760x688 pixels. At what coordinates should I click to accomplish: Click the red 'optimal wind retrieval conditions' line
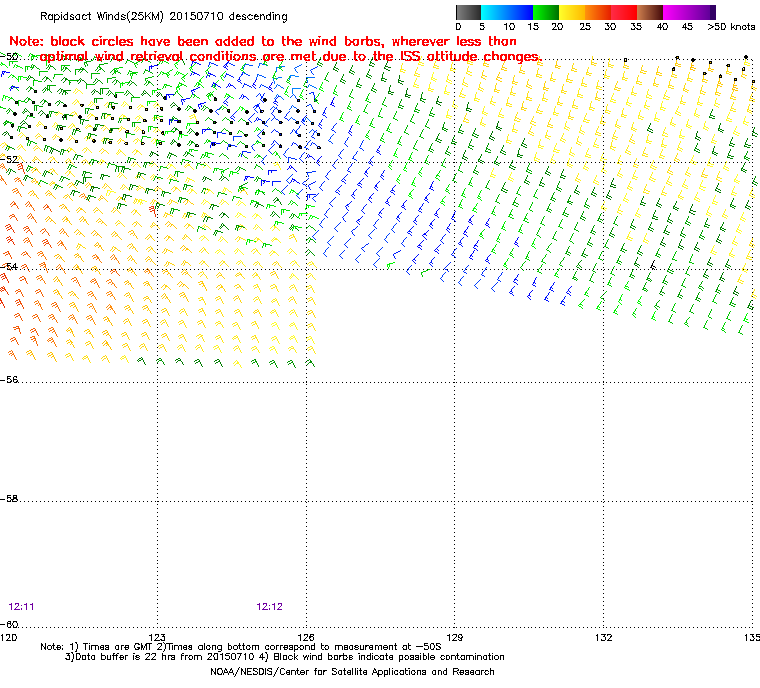click(290, 56)
